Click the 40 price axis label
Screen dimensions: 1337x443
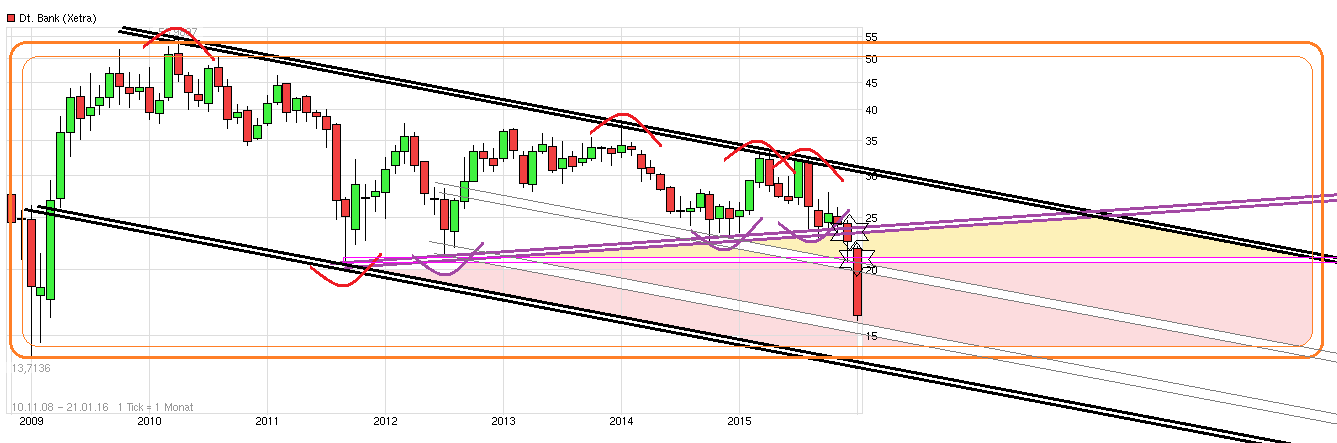click(x=871, y=111)
